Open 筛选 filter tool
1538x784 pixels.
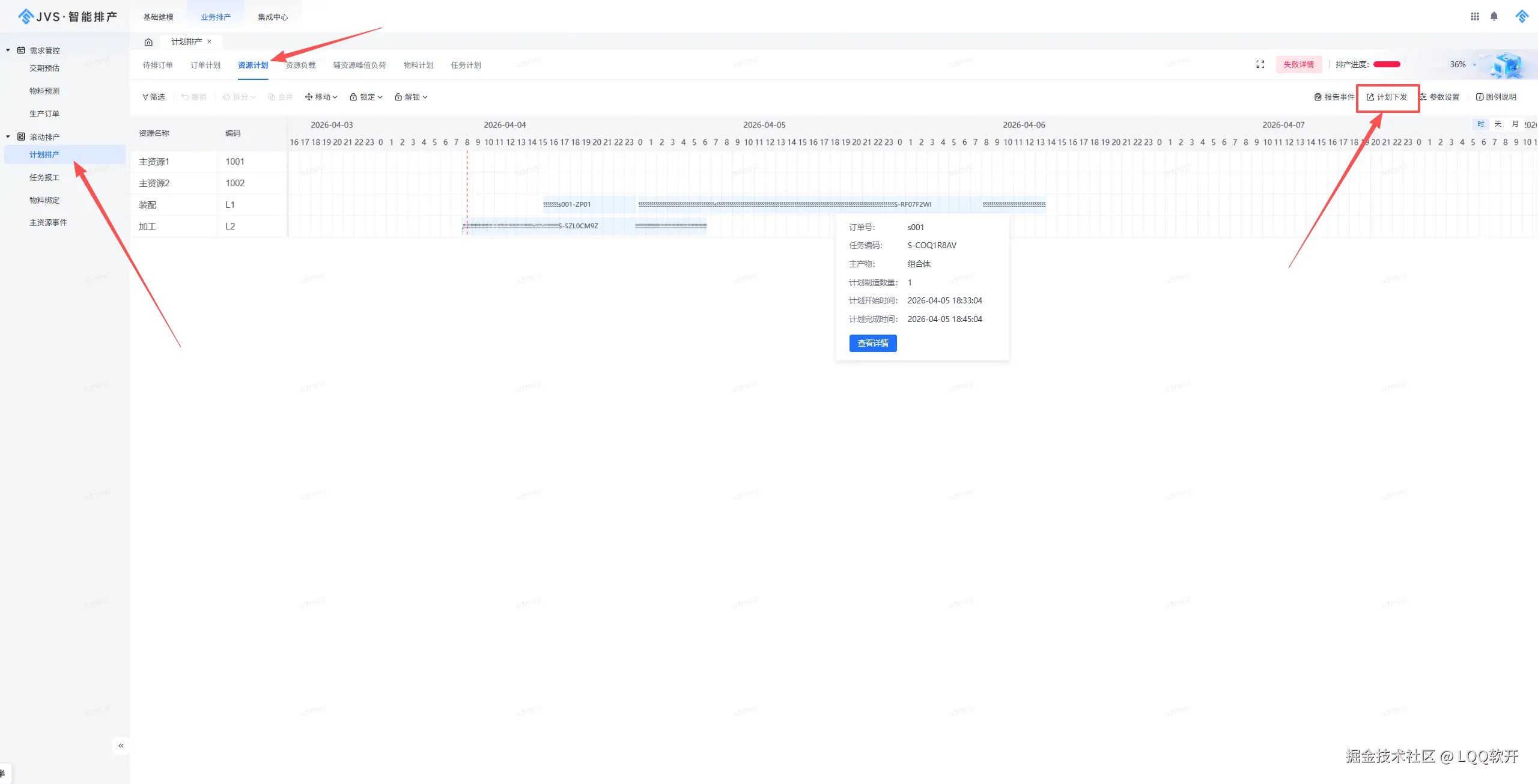154,97
